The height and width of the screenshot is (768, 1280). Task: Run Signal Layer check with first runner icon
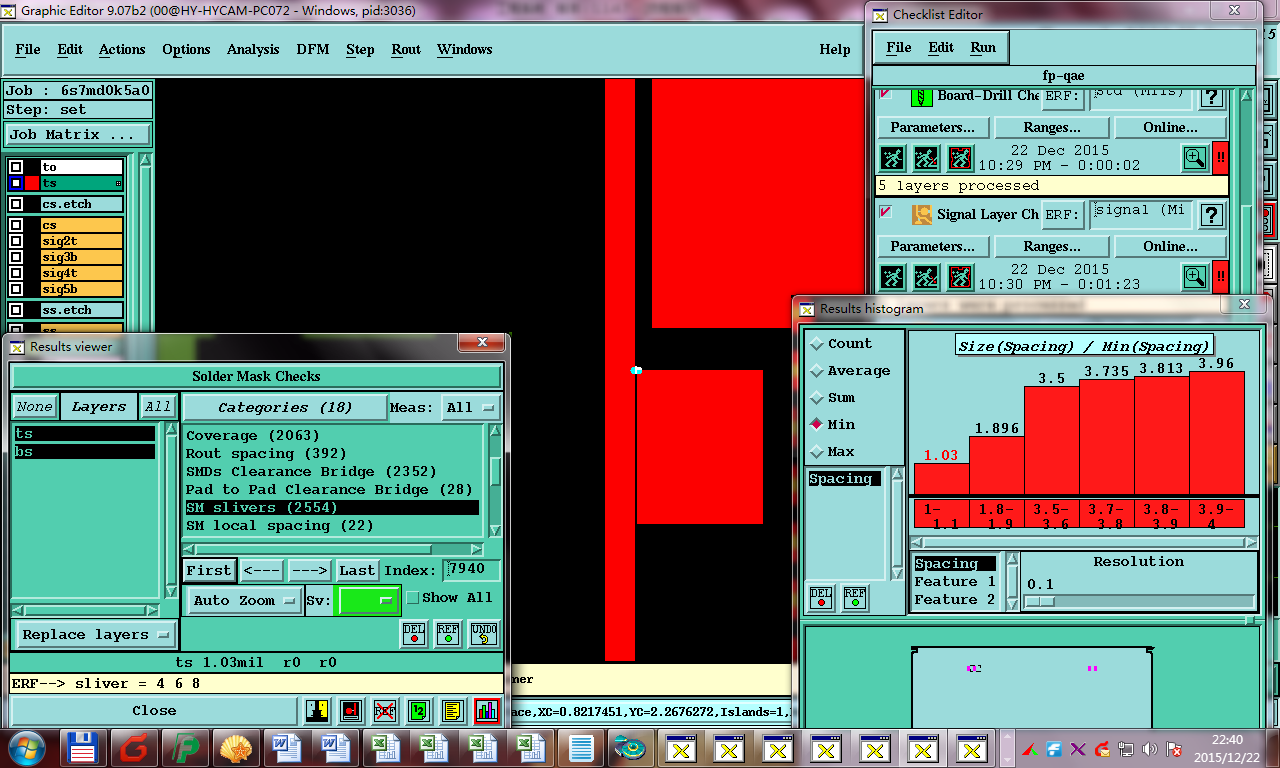892,277
